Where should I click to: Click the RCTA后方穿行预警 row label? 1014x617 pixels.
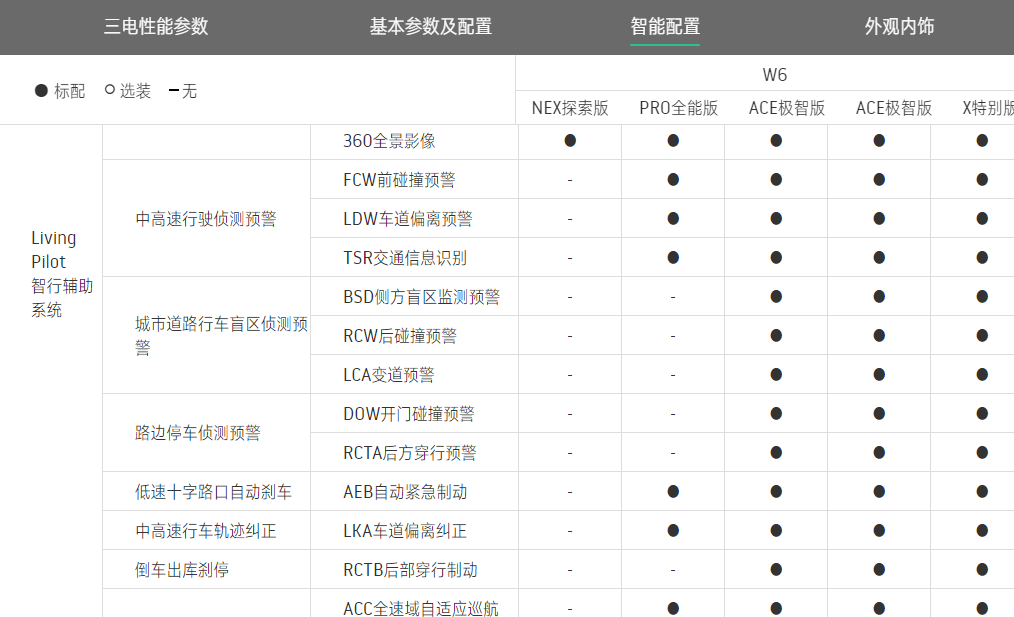click(x=409, y=453)
